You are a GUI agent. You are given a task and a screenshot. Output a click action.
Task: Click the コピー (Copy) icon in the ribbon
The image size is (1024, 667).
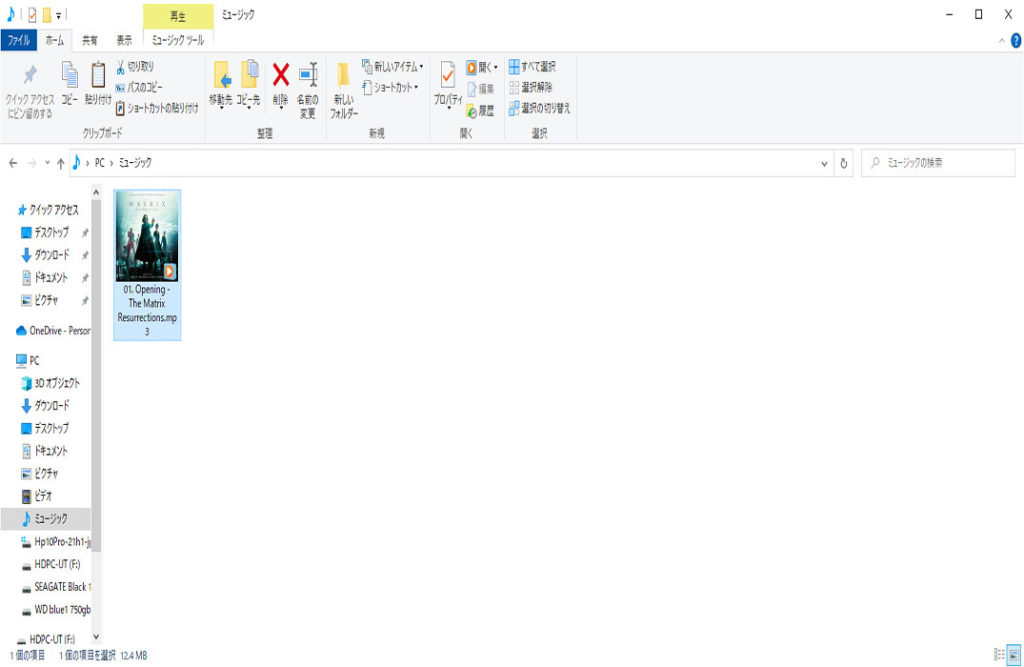[x=69, y=76]
